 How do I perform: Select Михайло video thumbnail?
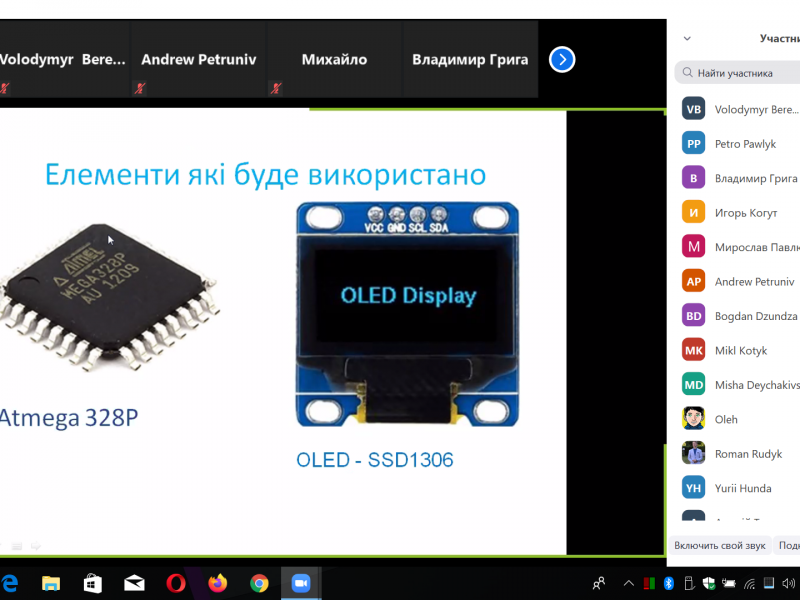334,60
